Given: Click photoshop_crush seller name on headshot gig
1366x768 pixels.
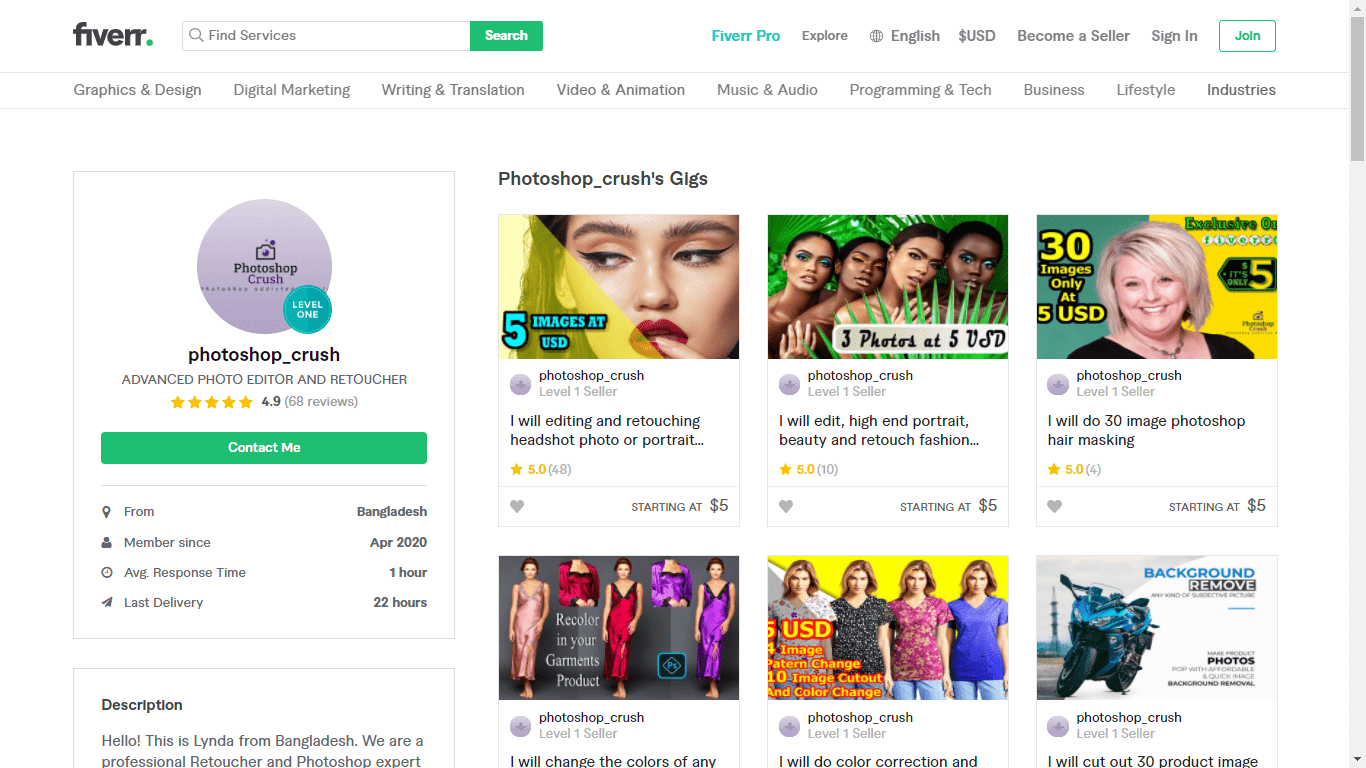Looking at the screenshot, I should click(x=591, y=376).
